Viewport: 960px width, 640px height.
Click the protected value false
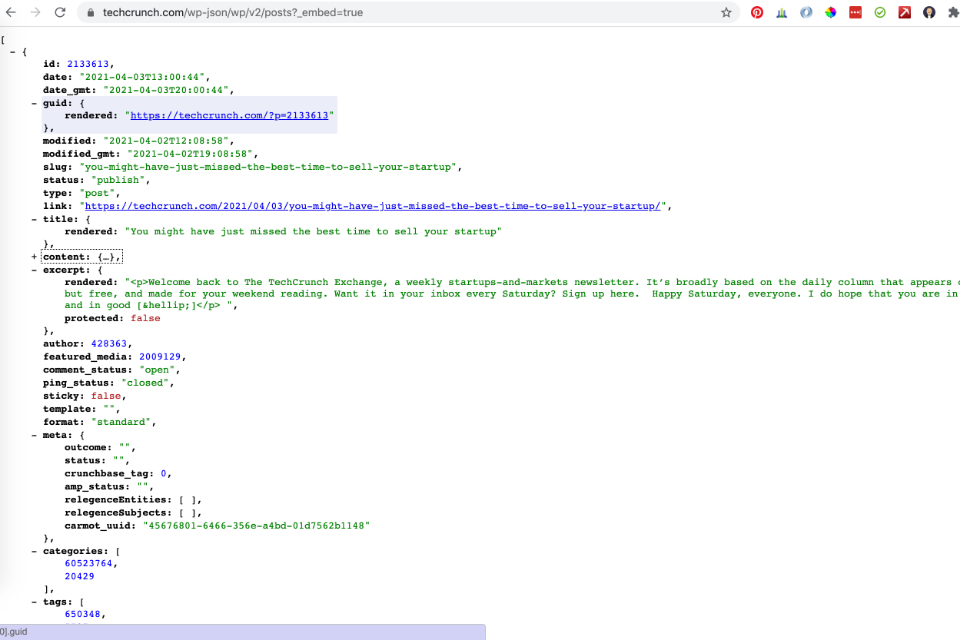(x=145, y=318)
